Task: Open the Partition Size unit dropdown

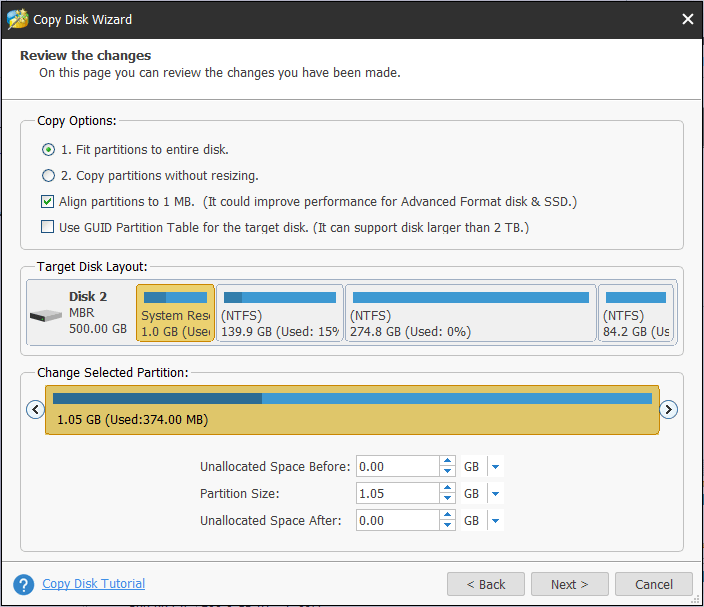Action: click(x=495, y=494)
